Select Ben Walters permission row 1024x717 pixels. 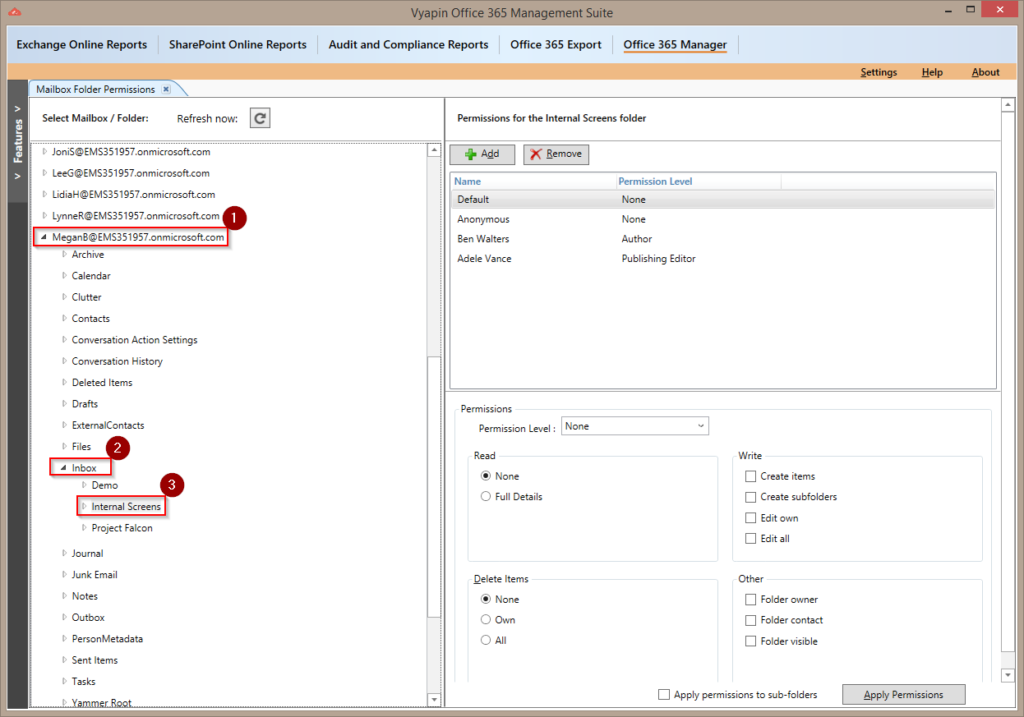click(723, 239)
